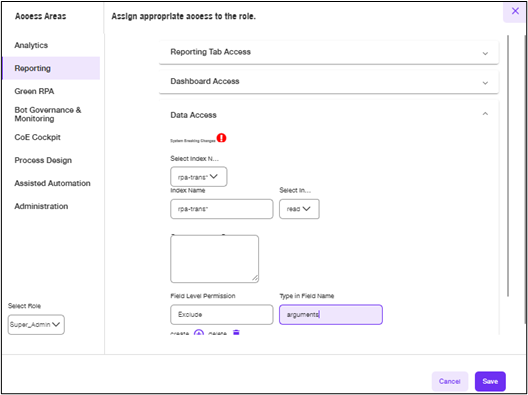Open the Administration access area

[x=41, y=206]
